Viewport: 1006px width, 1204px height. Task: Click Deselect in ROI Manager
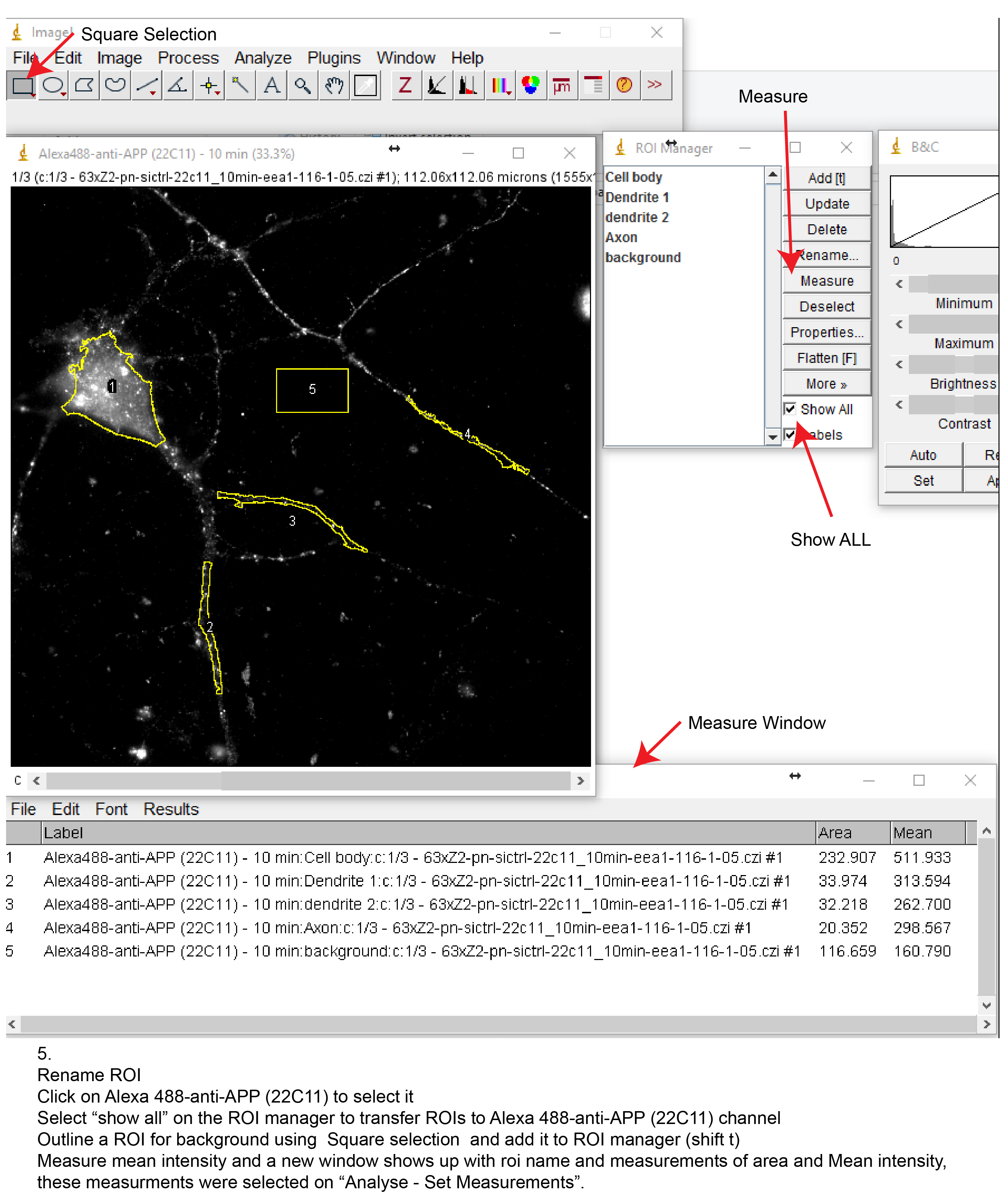tap(827, 307)
